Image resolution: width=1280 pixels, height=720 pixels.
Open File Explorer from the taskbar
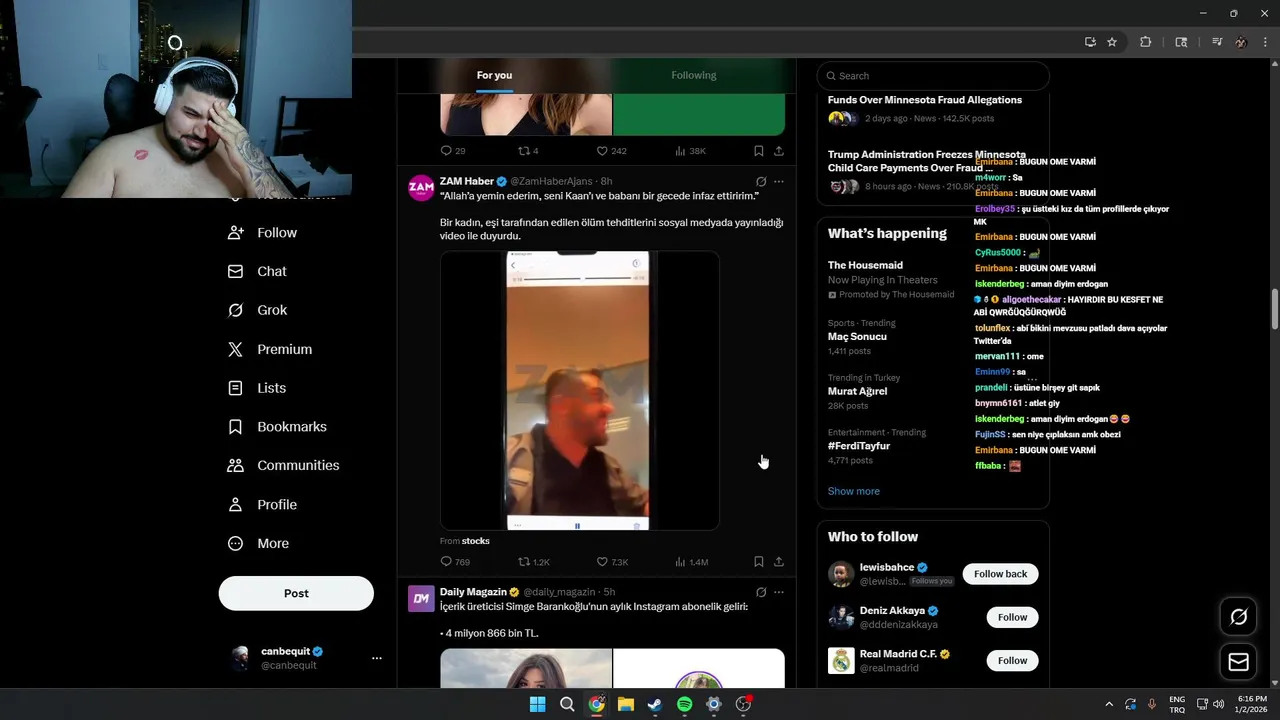[x=626, y=704]
